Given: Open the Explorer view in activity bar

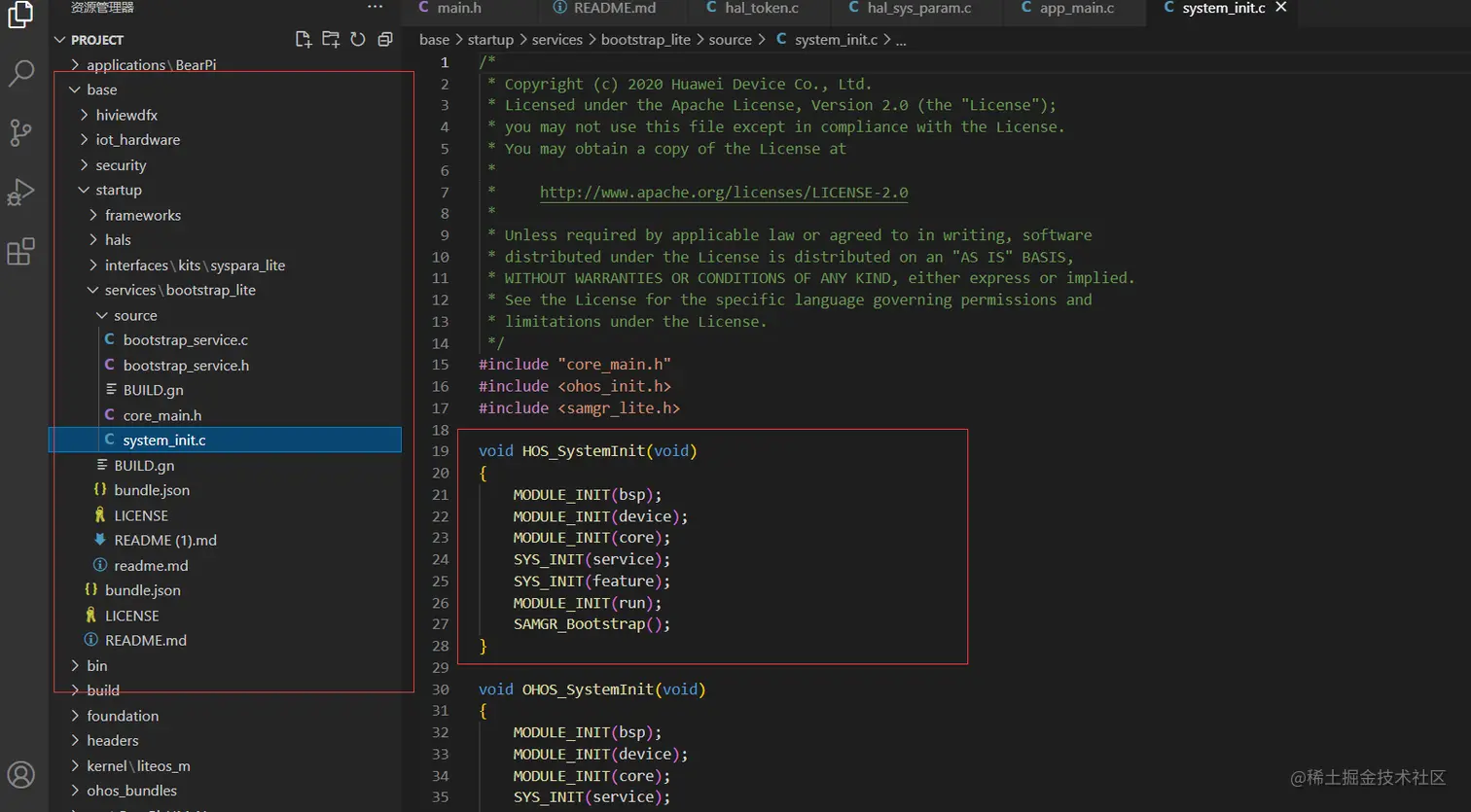Looking at the screenshot, I should (x=20, y=15).
